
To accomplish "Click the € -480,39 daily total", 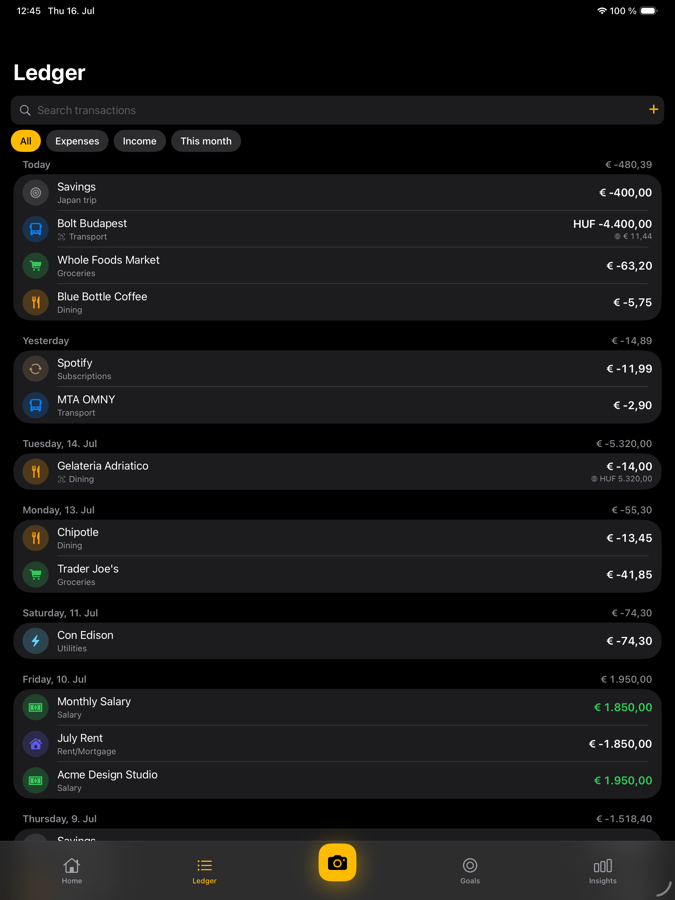I will pyautogui.click(x=629, y=165).
